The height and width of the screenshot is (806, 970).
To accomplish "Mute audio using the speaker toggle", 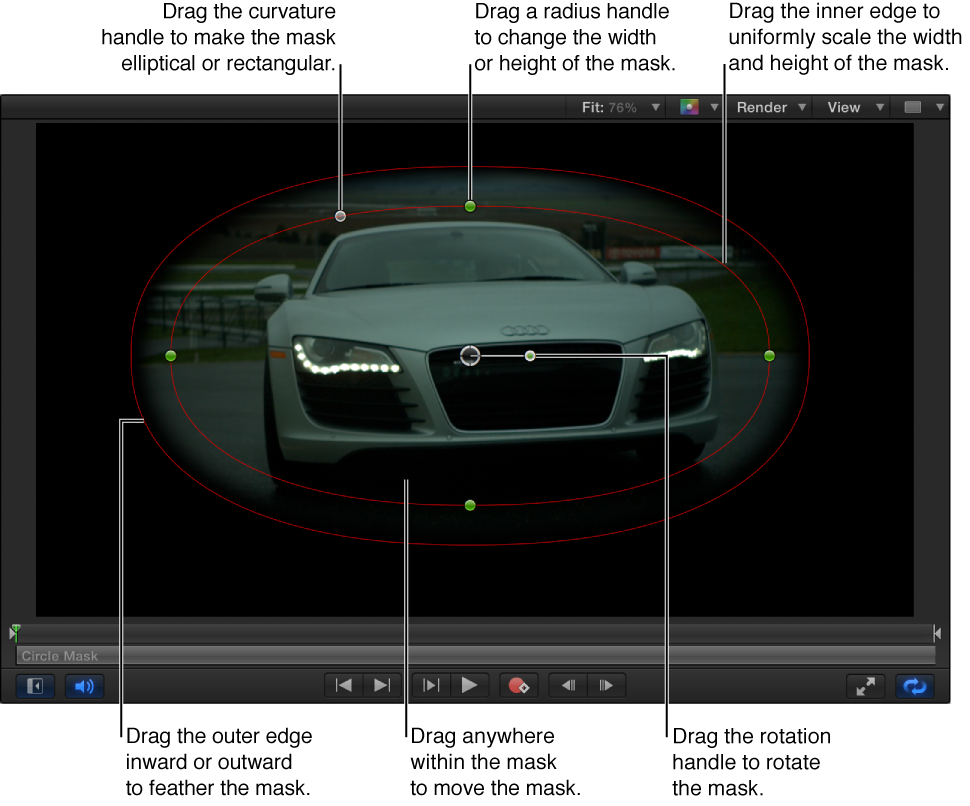I will click(x=84, y=687).
